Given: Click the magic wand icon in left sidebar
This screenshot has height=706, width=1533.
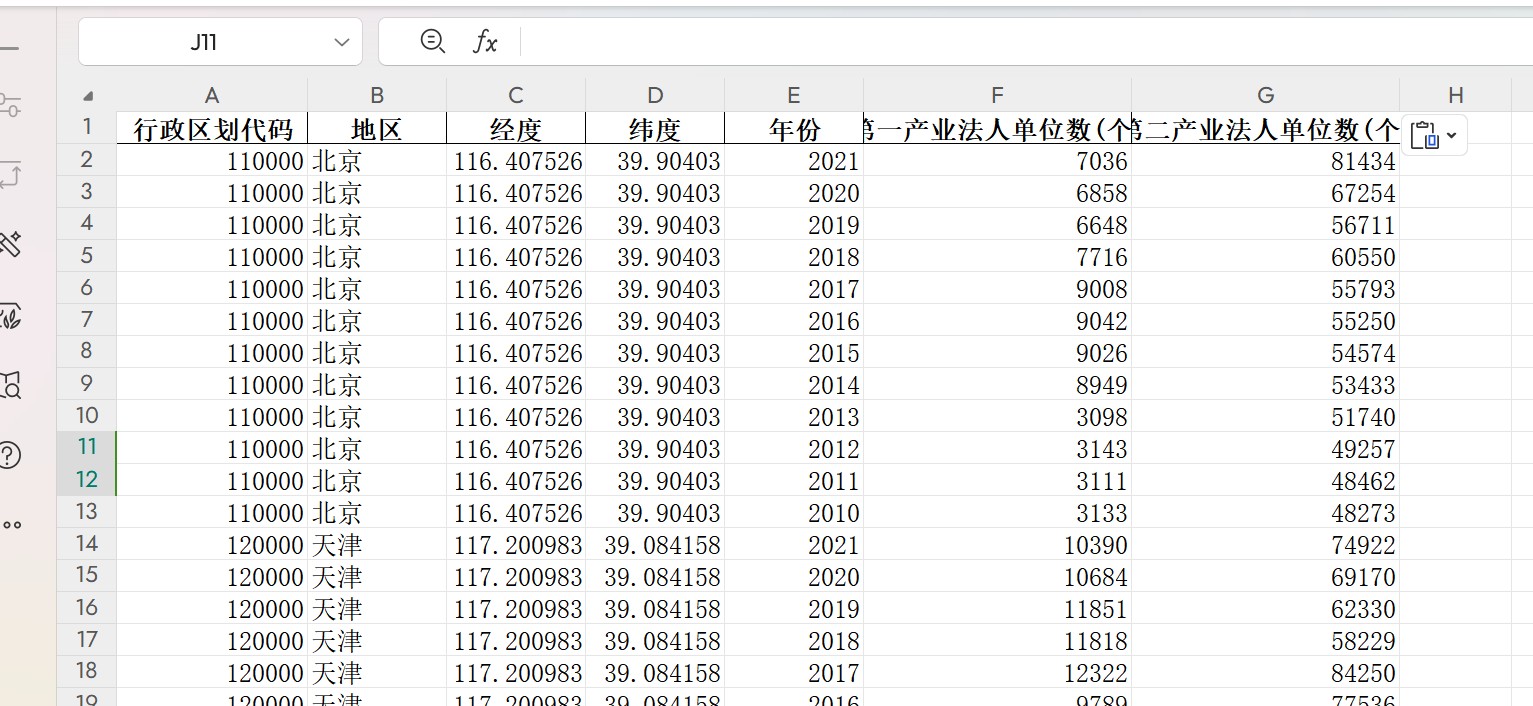Looking at the screenshot, I should [x=10, y=243].
